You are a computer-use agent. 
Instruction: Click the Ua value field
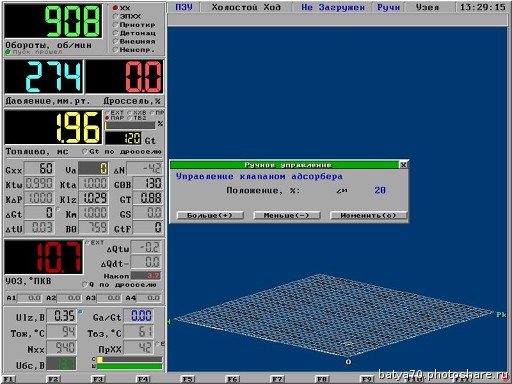pyautogui.click(x=93, y=169)
